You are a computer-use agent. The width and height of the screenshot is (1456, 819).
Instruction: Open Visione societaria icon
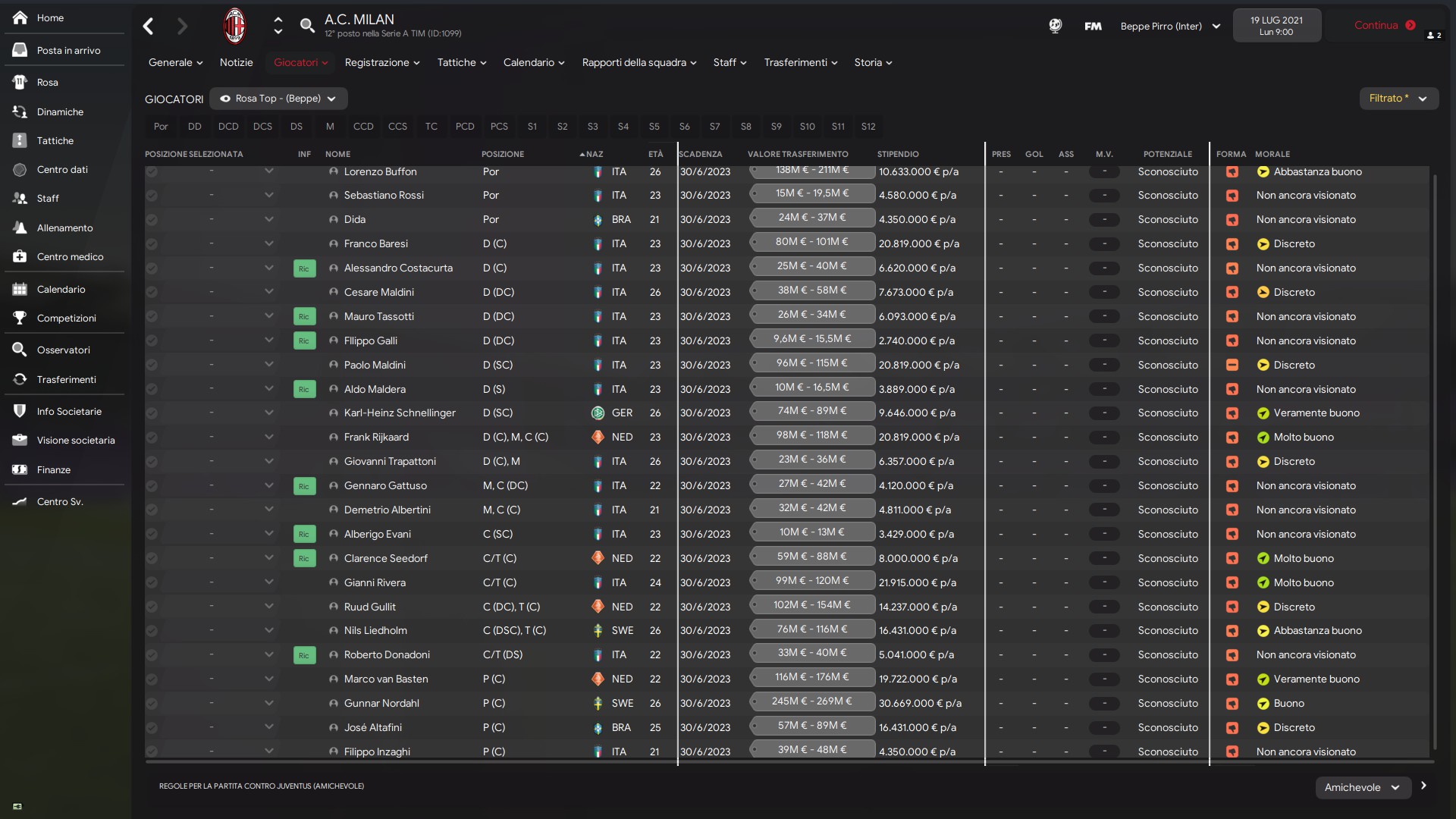(x=20, y=440)
